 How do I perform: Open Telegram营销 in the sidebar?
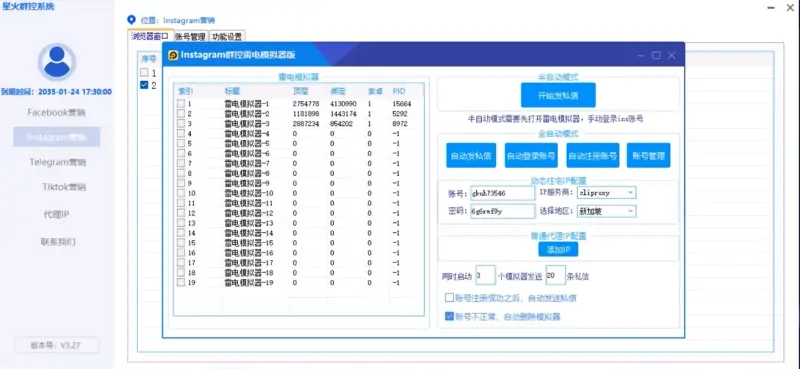coord(58,162)
